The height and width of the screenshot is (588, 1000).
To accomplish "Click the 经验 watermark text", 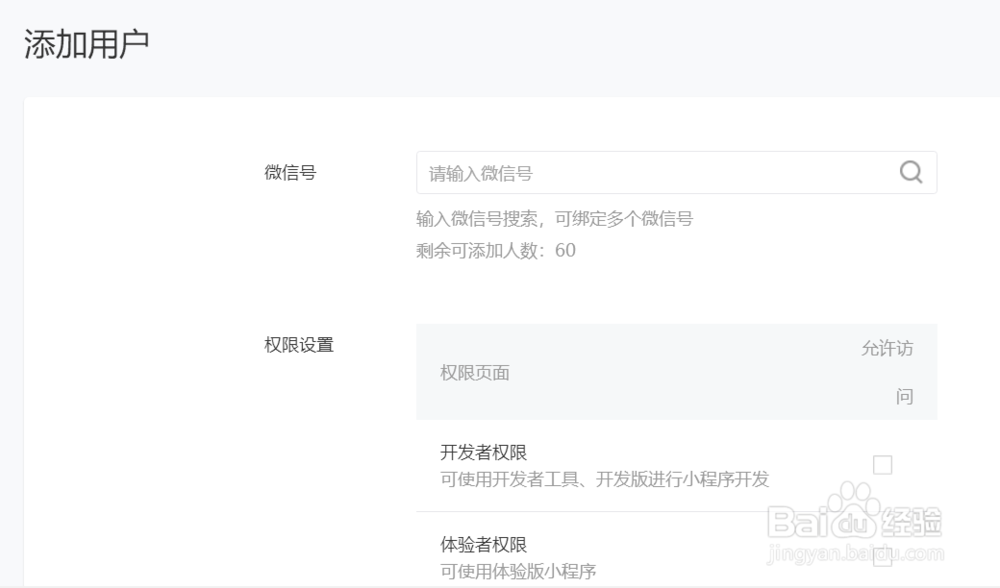I will 913,521.
